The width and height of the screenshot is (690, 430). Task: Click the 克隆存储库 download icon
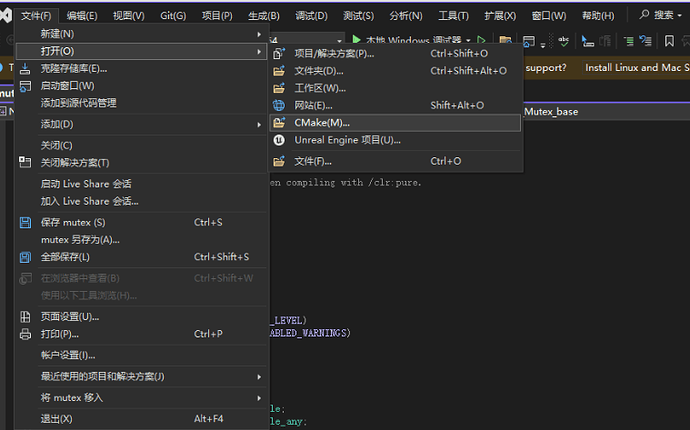pos(25,69)
